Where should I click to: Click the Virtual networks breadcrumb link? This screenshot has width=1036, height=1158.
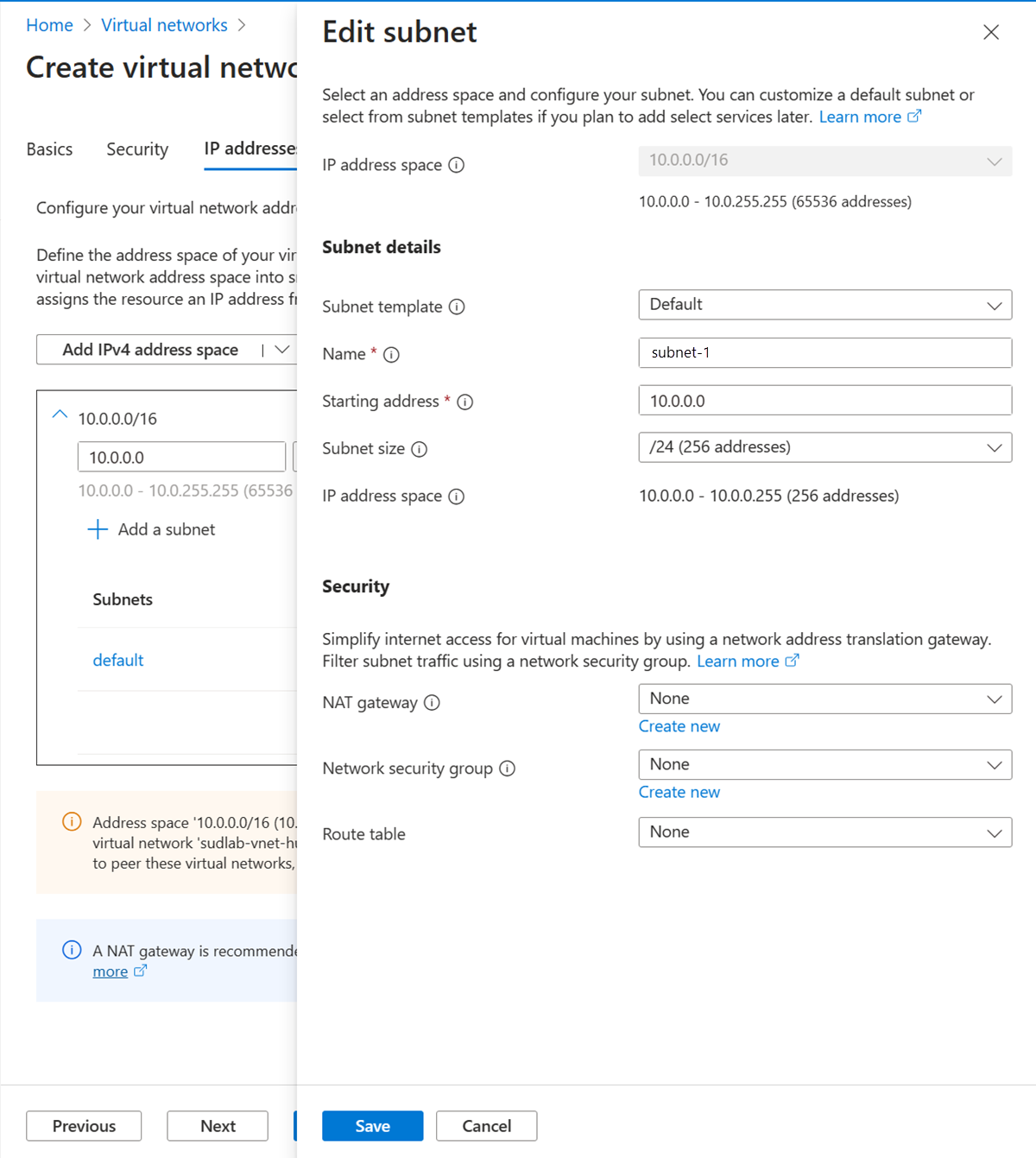[x=164, y=25]
